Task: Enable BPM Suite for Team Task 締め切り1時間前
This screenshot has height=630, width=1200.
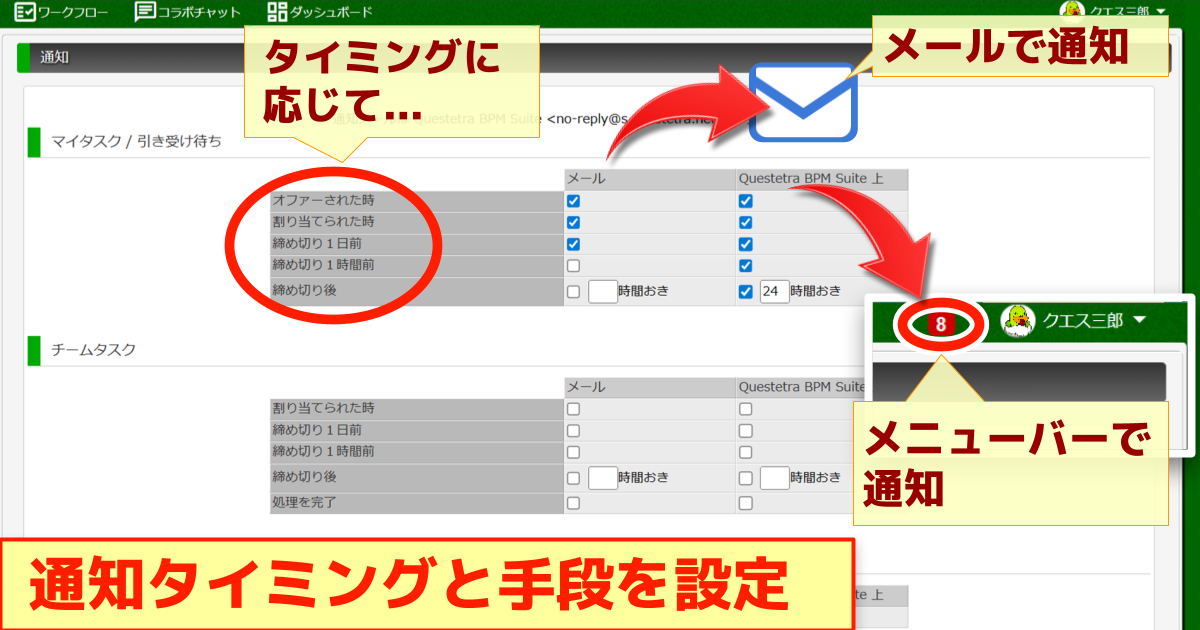Action: tap(745, 452)
